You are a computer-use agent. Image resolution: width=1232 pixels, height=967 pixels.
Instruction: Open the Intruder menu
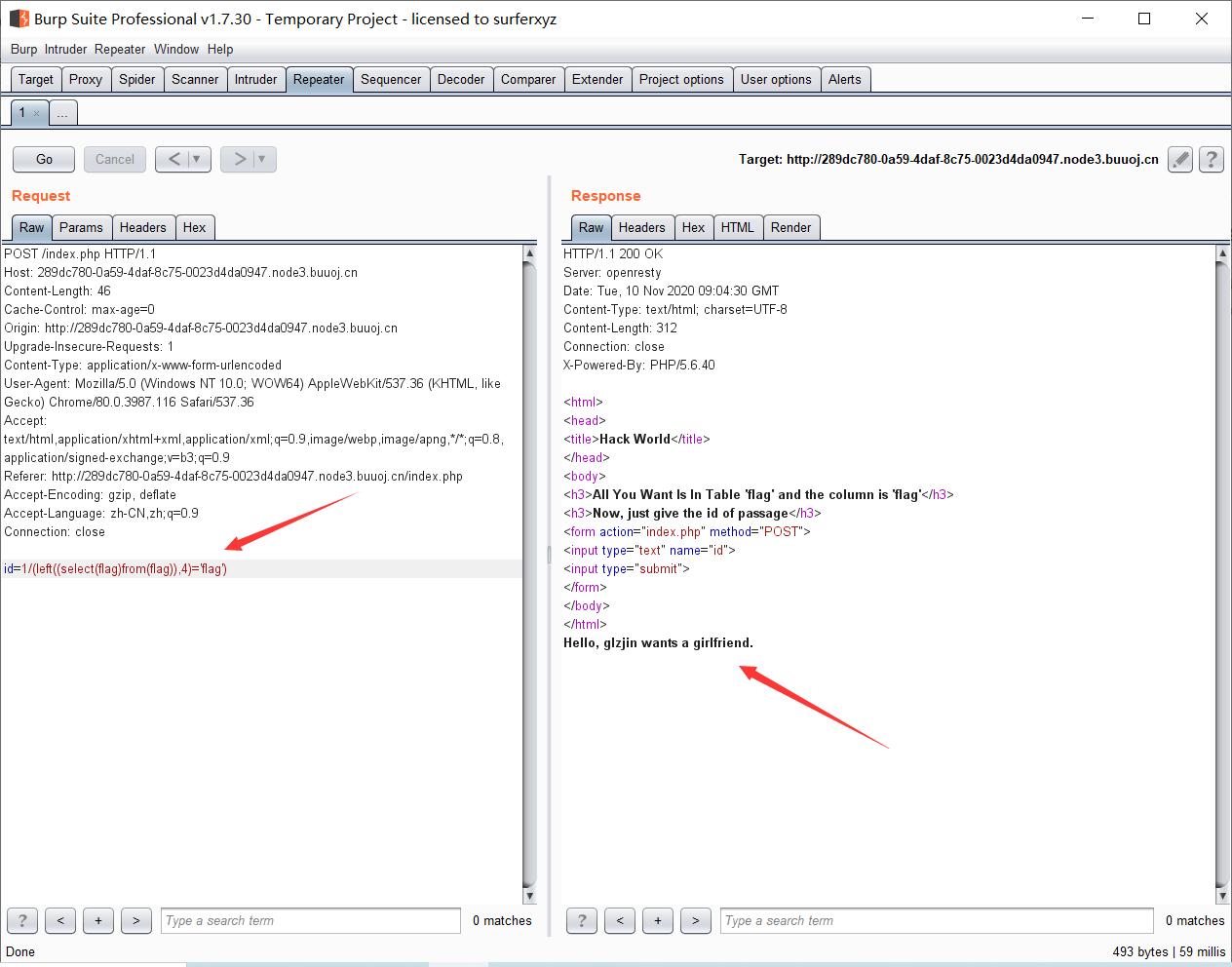(x=65, y=49)
